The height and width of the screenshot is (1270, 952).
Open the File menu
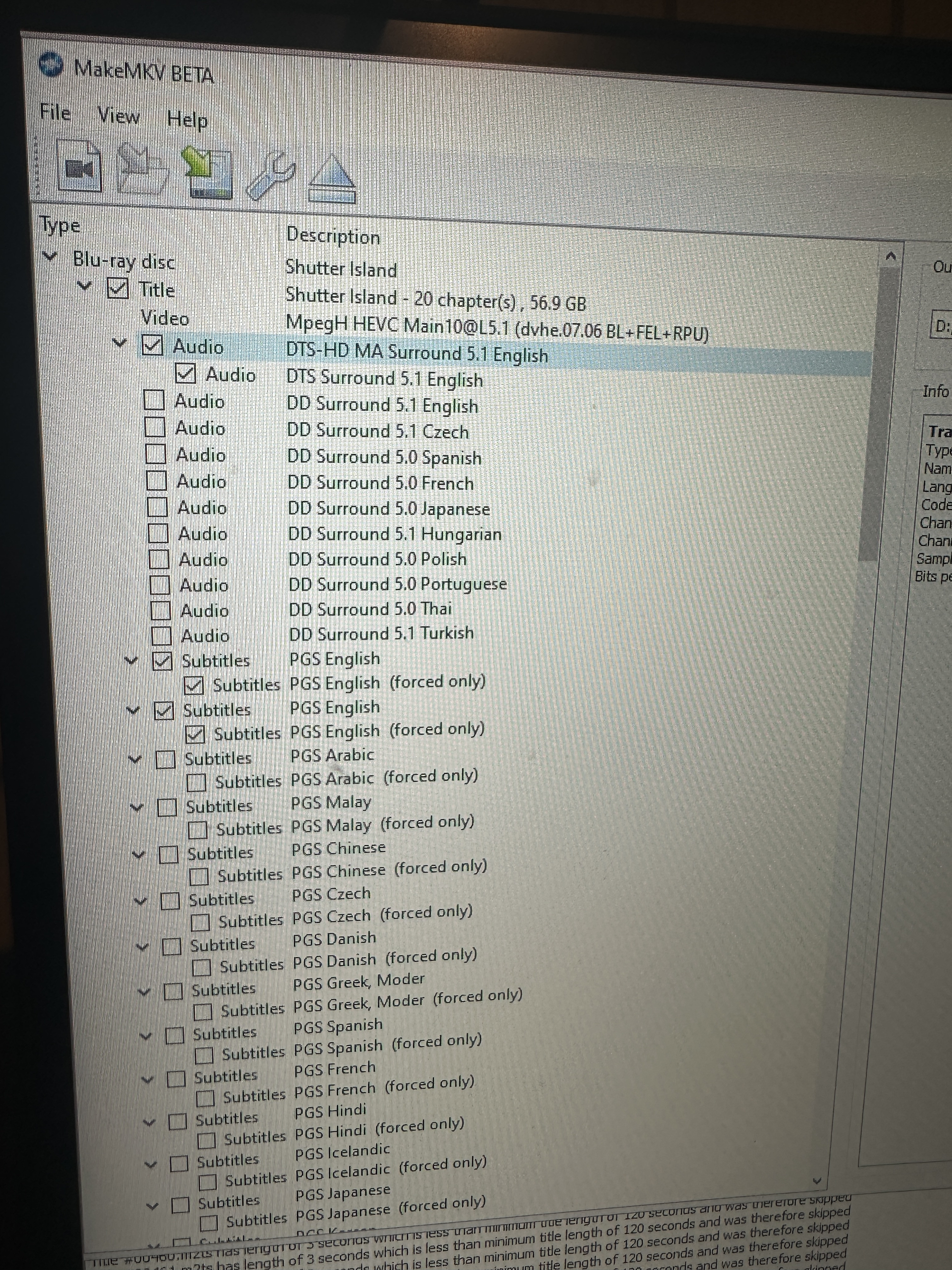55,112
